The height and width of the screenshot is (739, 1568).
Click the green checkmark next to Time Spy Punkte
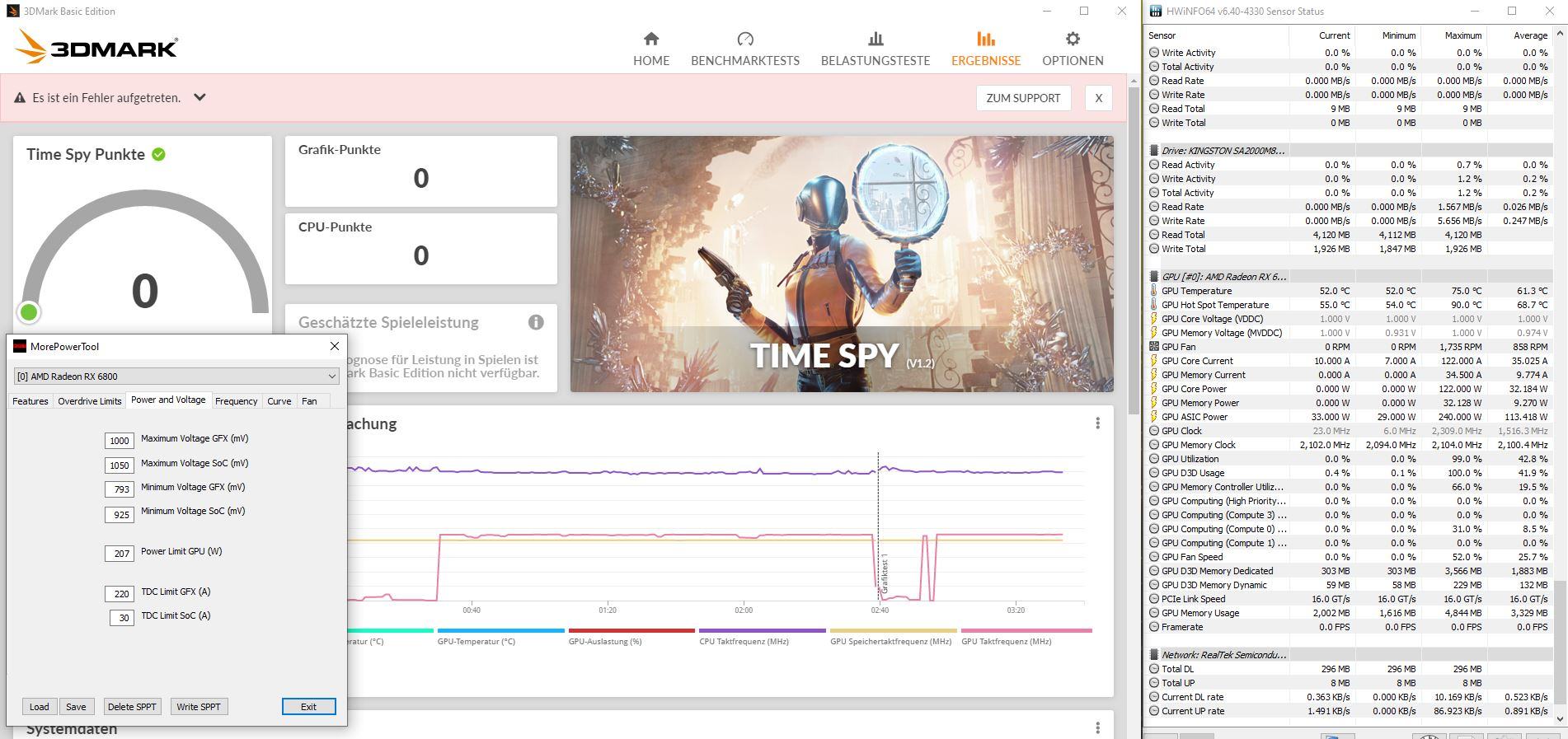click(158, 154)
